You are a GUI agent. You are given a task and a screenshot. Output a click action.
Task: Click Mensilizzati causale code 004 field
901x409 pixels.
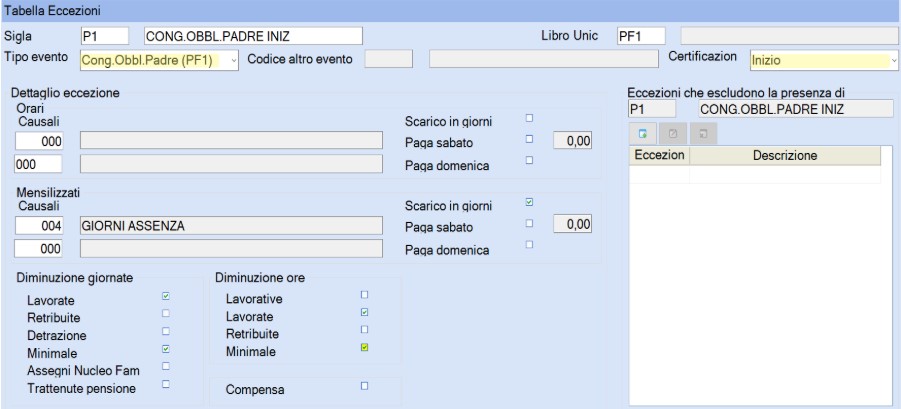coord(38,225)
